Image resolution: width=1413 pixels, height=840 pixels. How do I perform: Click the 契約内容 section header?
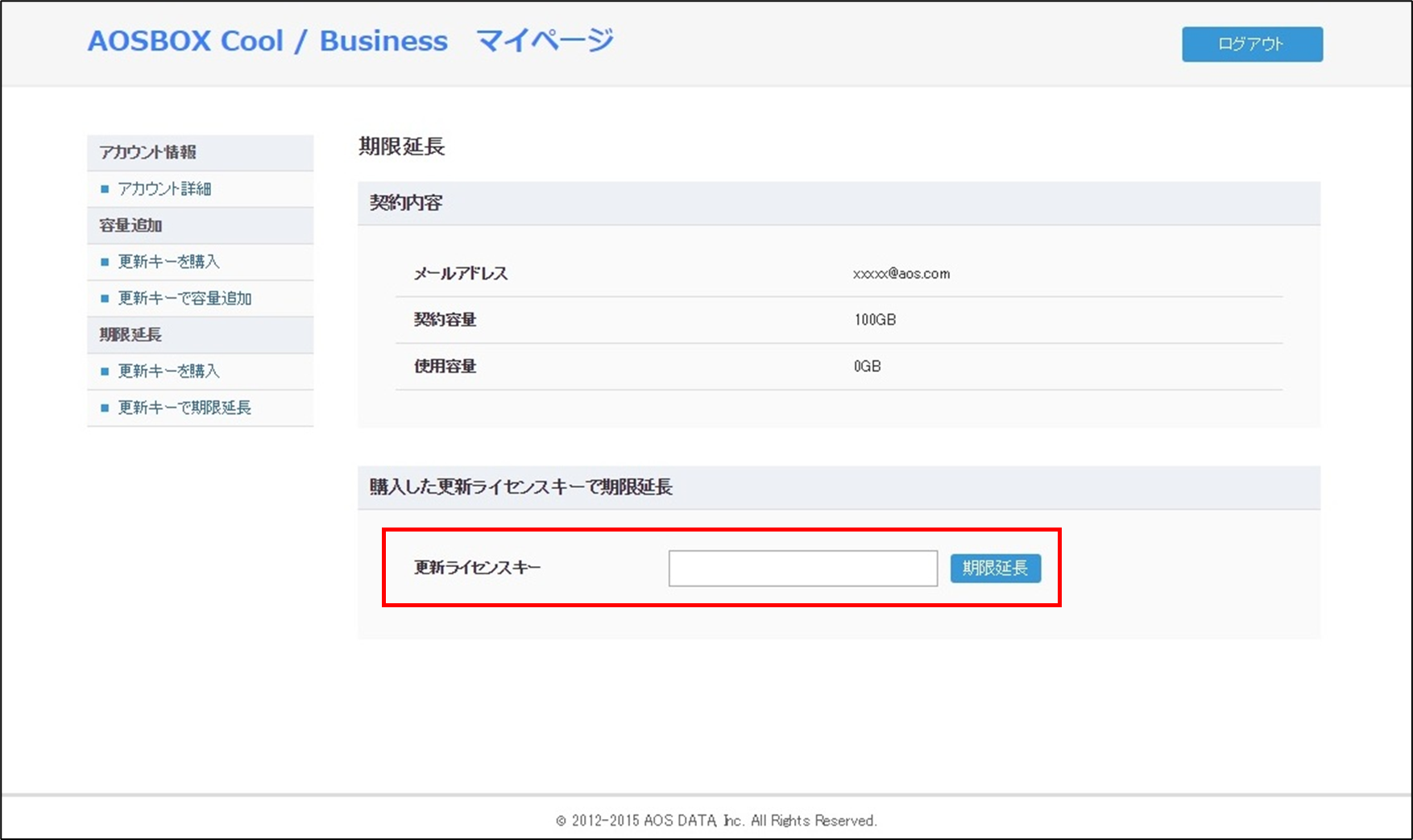point(839,203)
